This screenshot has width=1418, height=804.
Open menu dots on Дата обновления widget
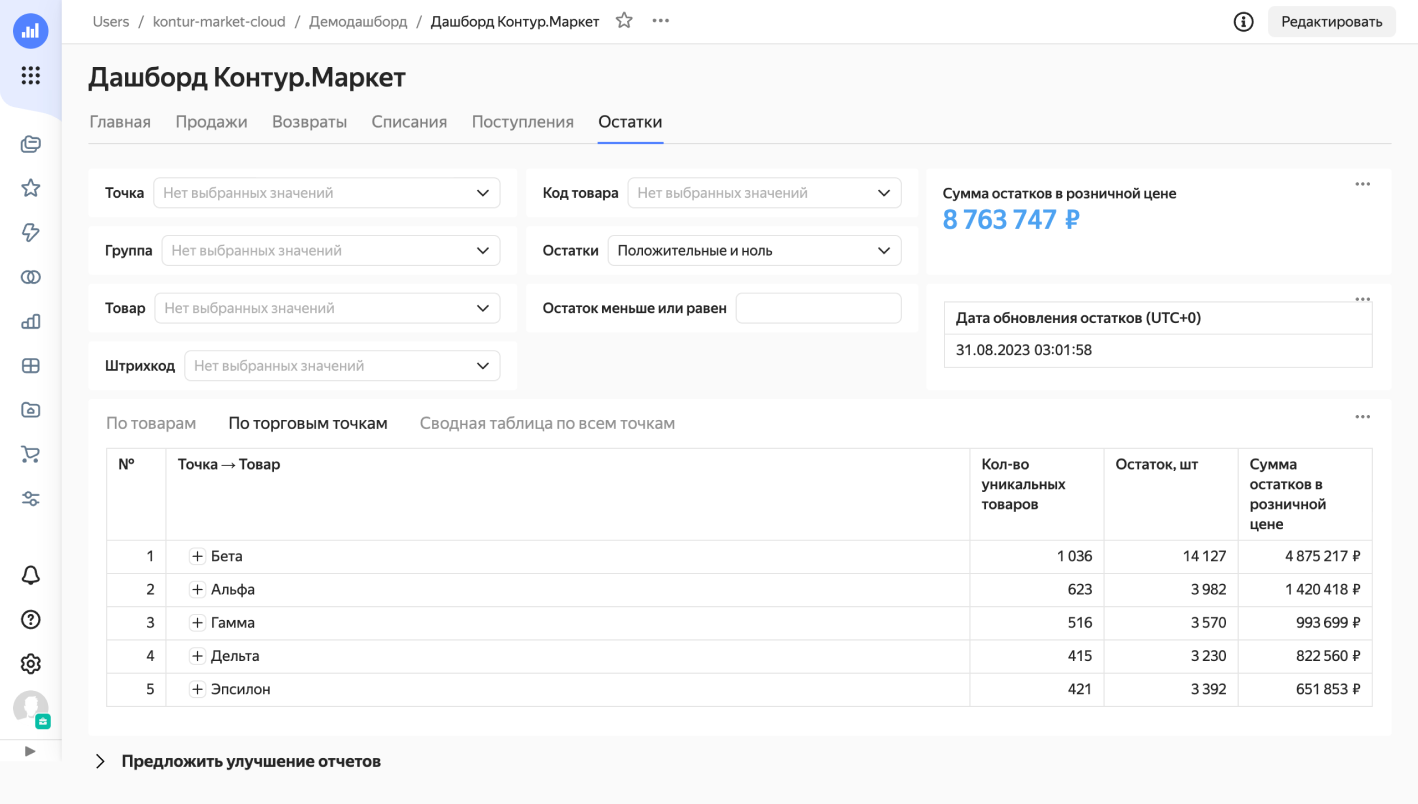click(1362, 299)
